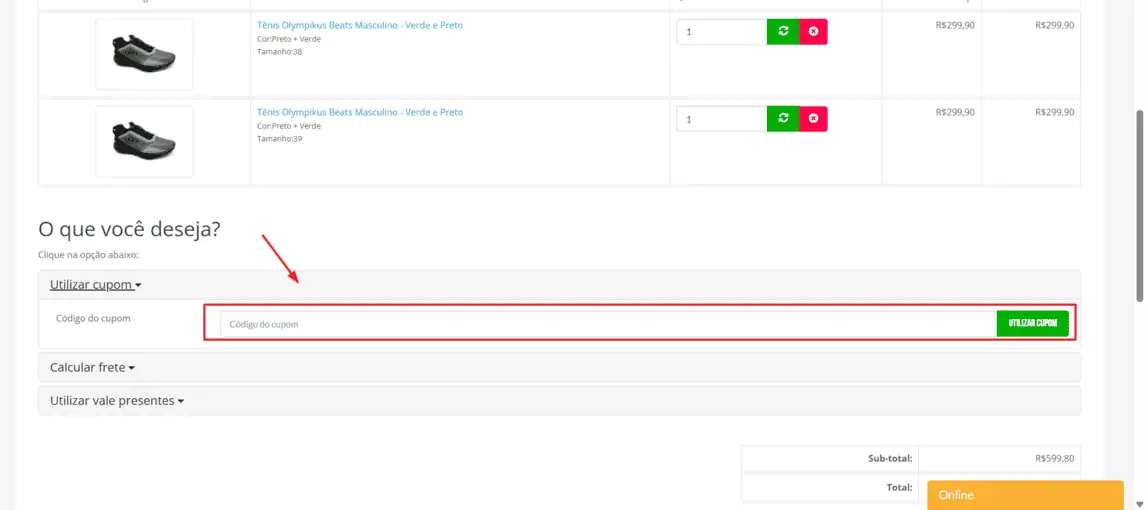The width and height of the screenshot is (1145, 510).
Task: Click the Sub-total value R$599,80
Action: click(1054, 459)
